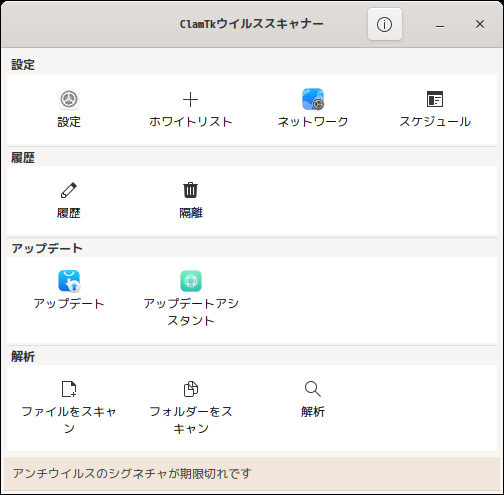The image size is (504, 495).
Task: Click the アップデートアシスタント text label
Action: 191,312
